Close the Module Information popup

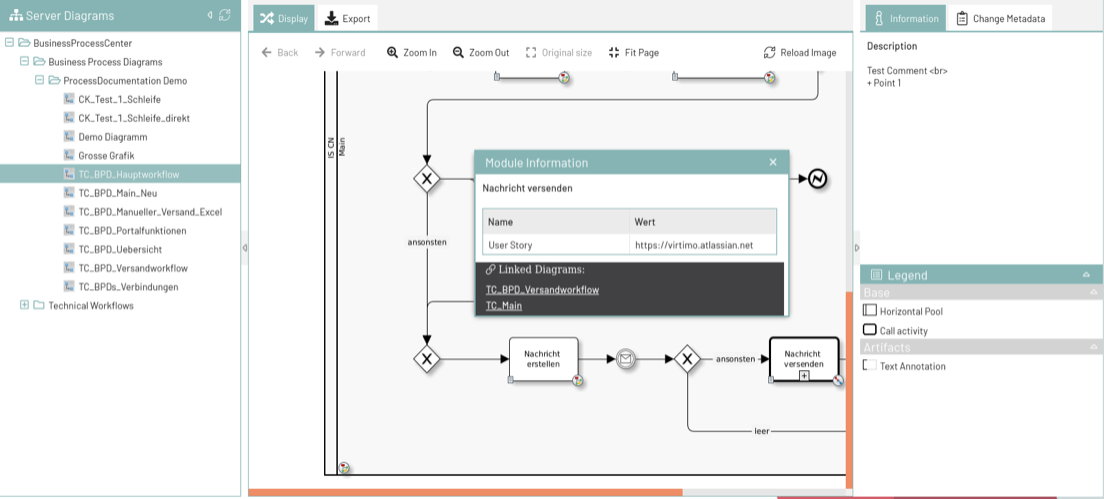[x=773, y=162]
